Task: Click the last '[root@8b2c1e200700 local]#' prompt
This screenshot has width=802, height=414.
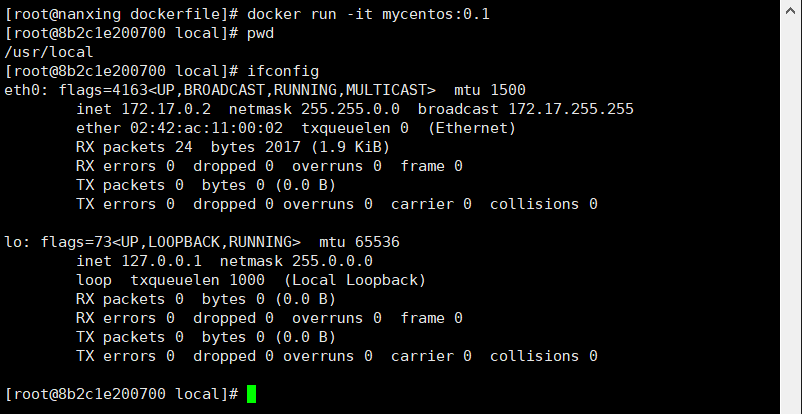Action: (x=121, y=394)
